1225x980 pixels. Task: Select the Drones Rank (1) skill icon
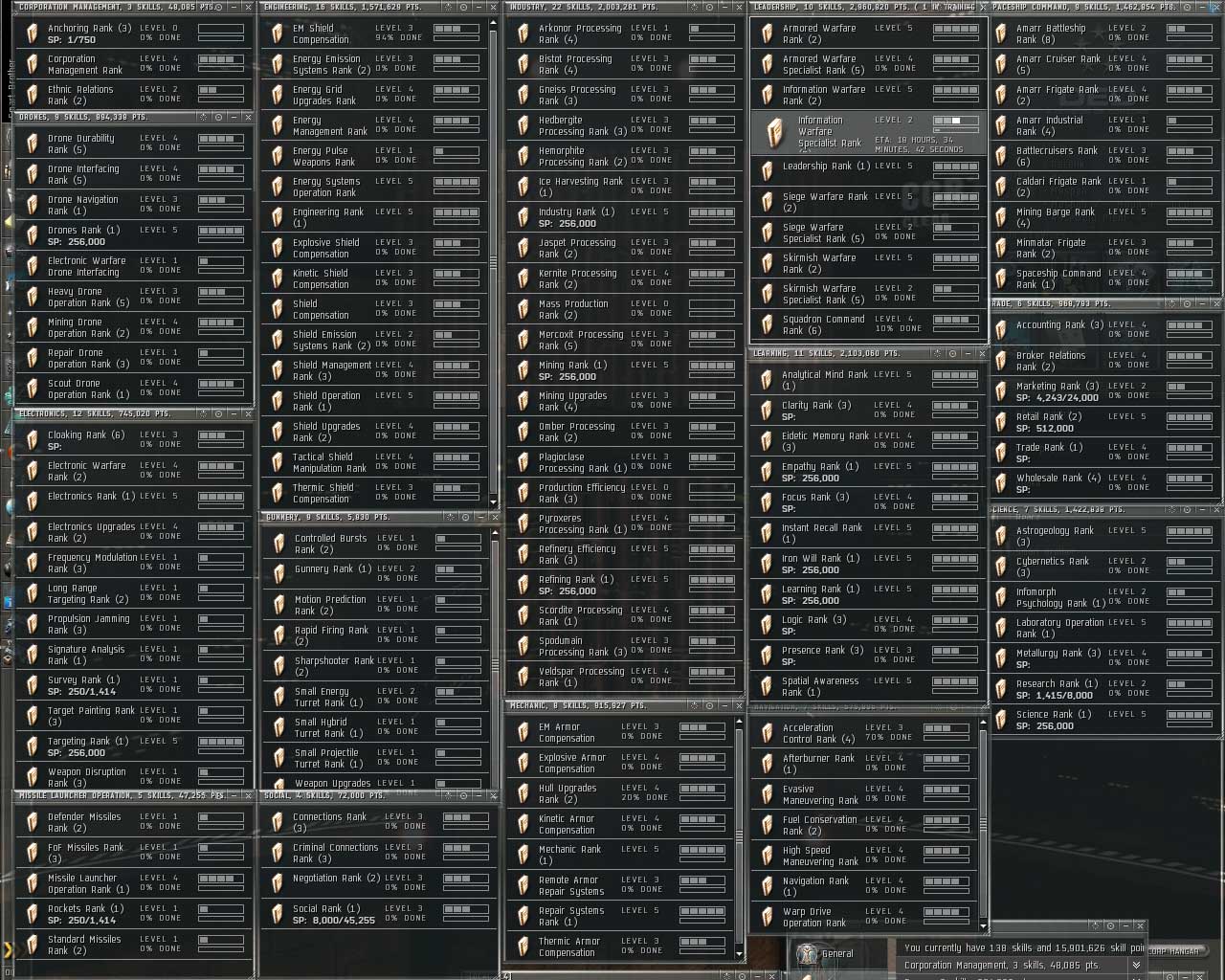click(x=32, y=236)
